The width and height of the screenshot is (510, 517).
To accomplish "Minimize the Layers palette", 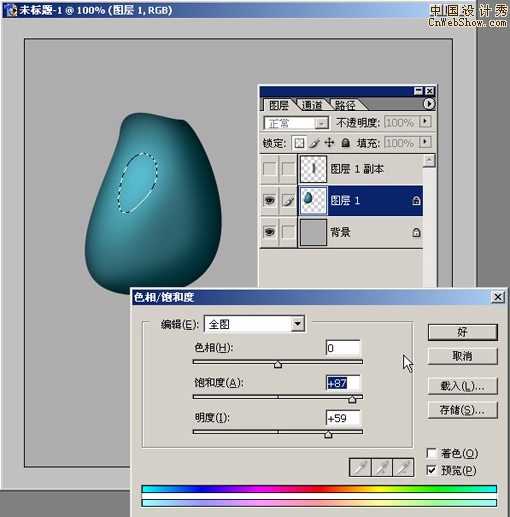I will (x=418, y=91).
